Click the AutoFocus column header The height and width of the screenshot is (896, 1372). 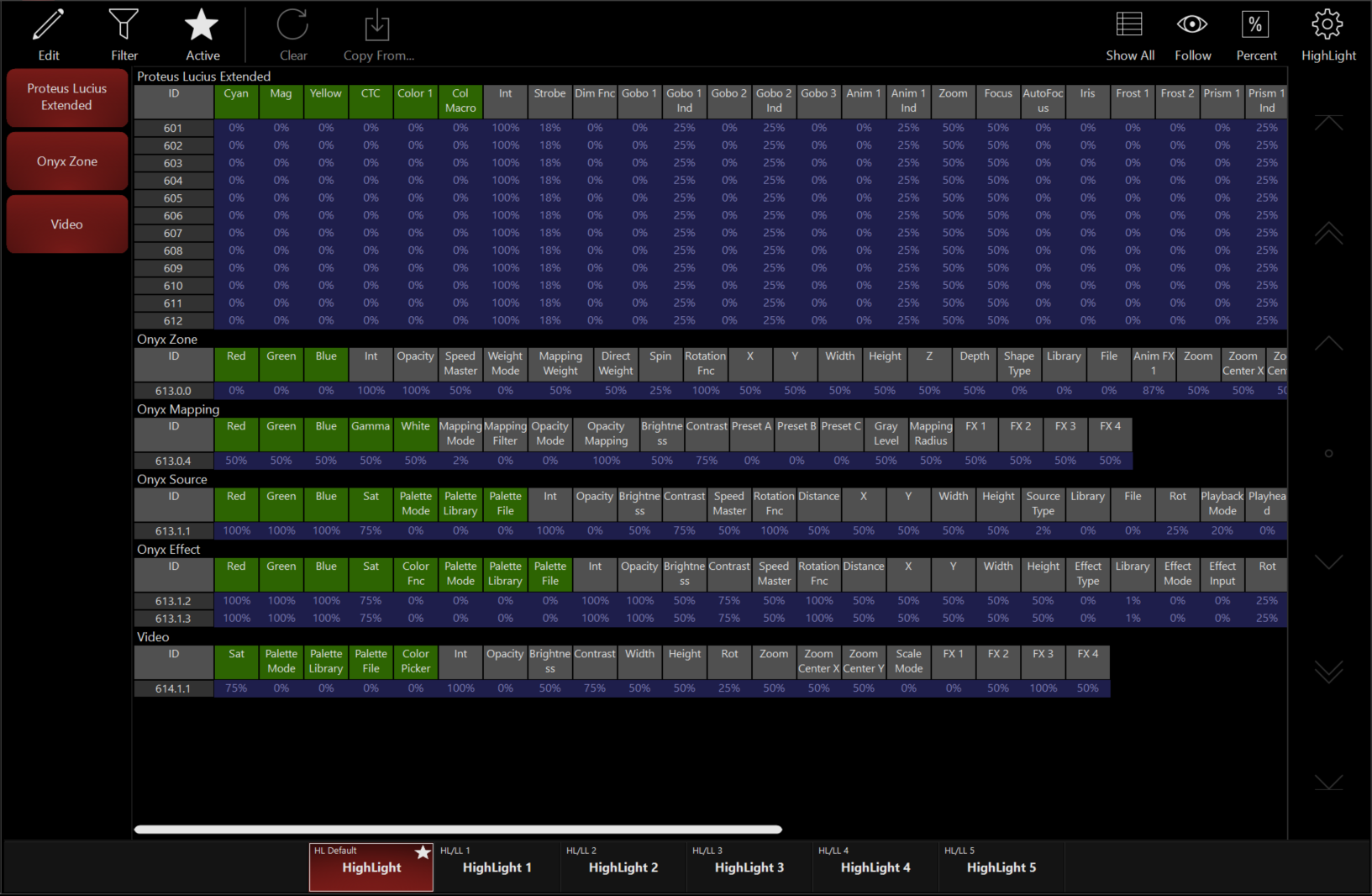(1043, 101)
